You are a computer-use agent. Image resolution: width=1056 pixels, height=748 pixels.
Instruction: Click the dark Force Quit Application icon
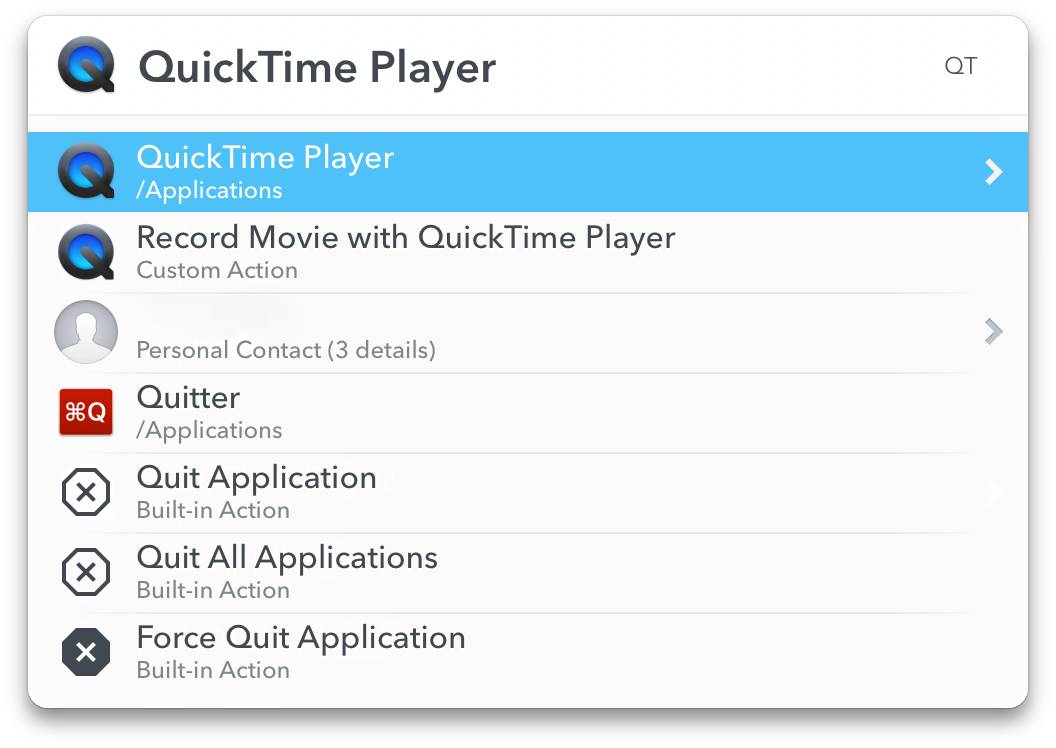(x=86, y=652)
